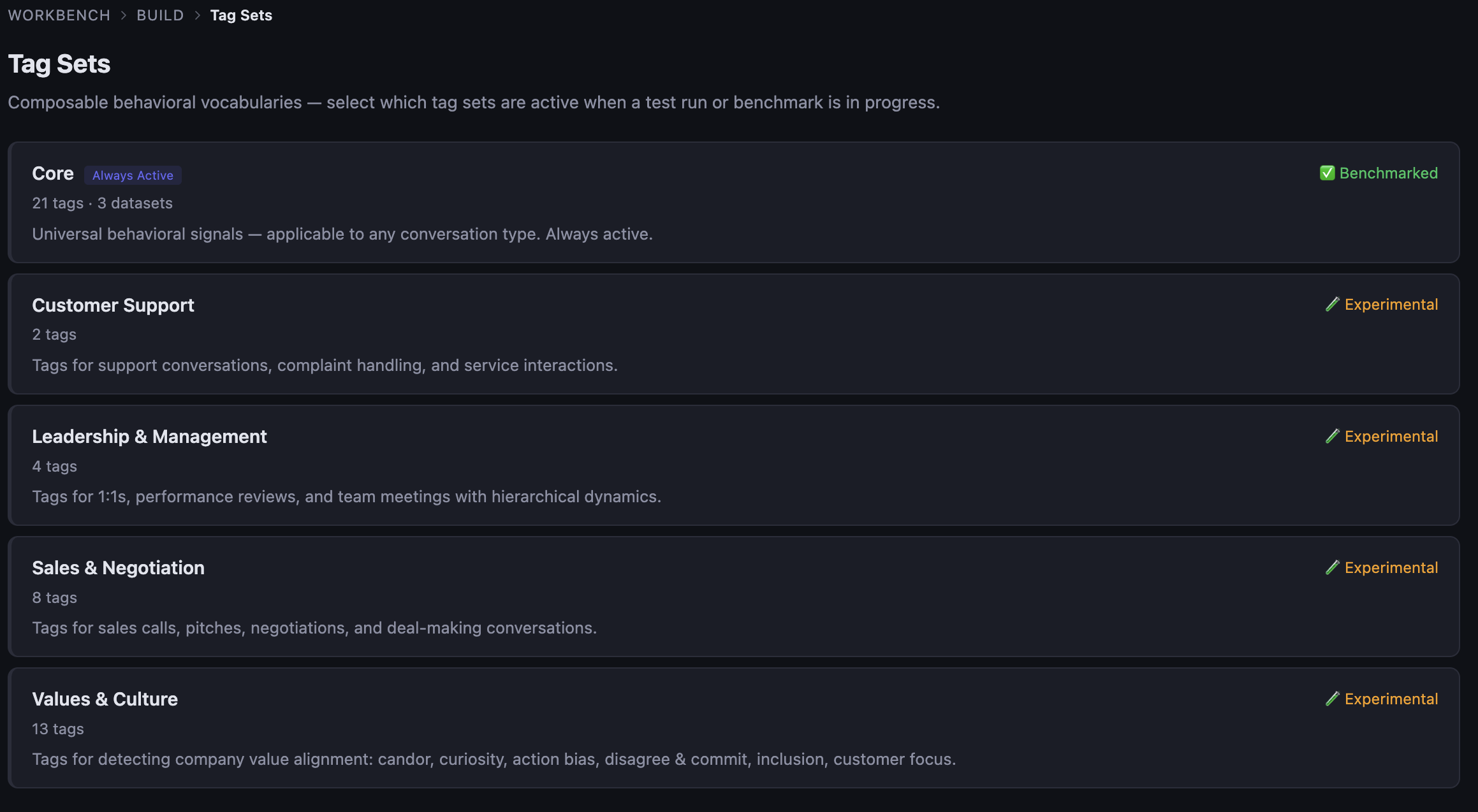Open the BUILD breadcrumb item

point(159,15)
